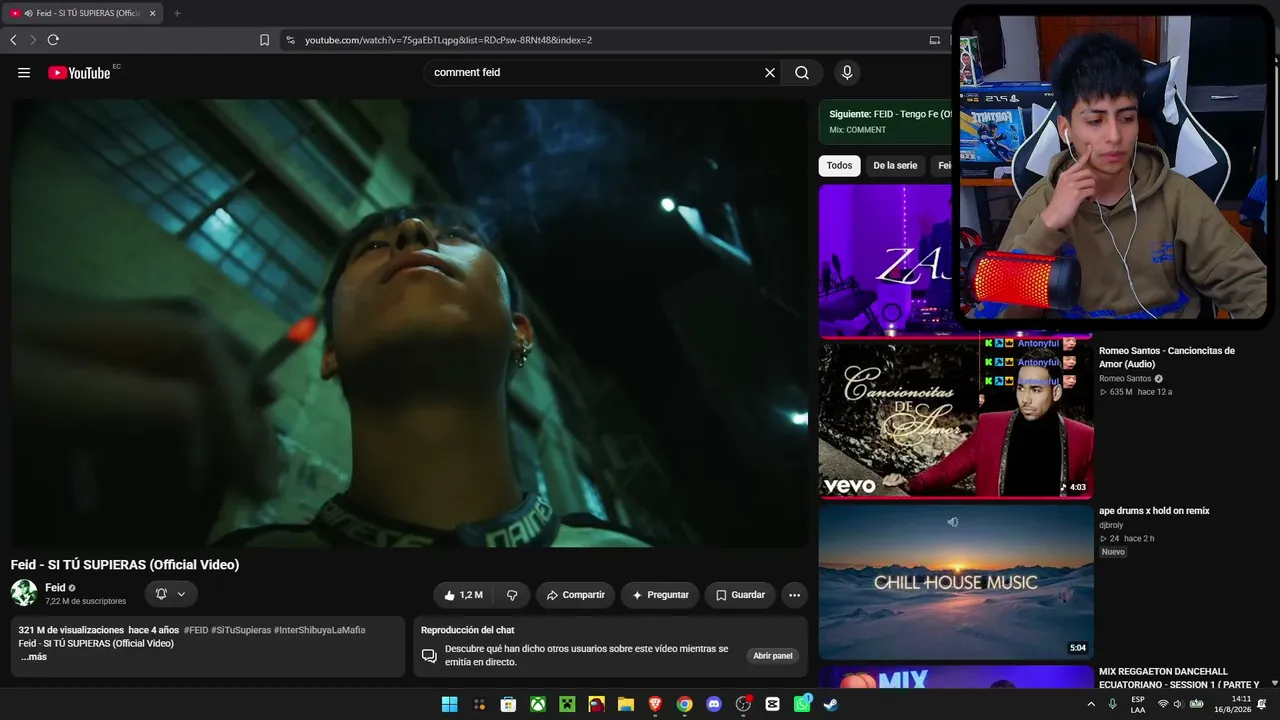
Task: Launch Microsoft Store from the taskbar
Action: 508,704
